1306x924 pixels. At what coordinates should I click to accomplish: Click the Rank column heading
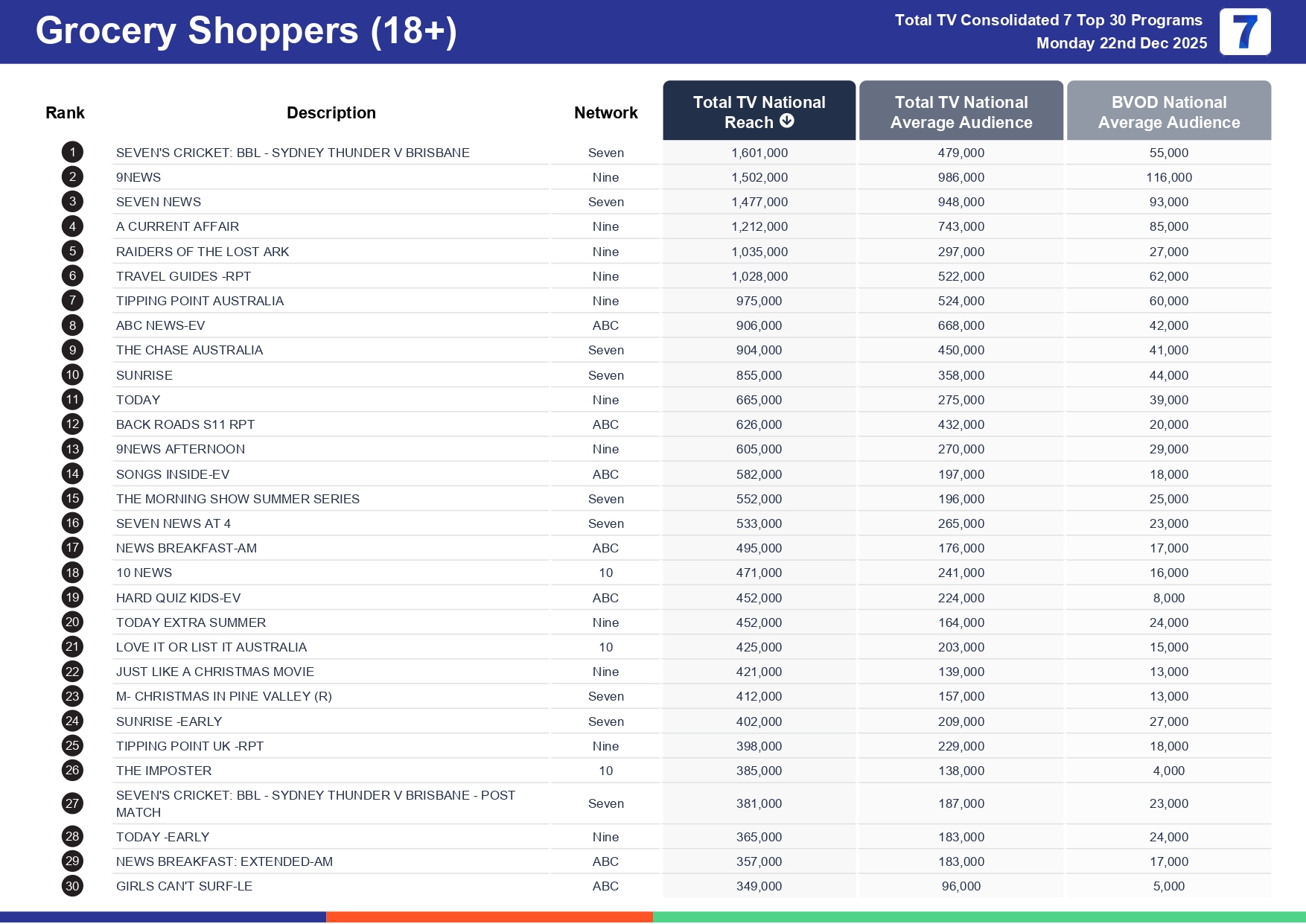(65, 112)
